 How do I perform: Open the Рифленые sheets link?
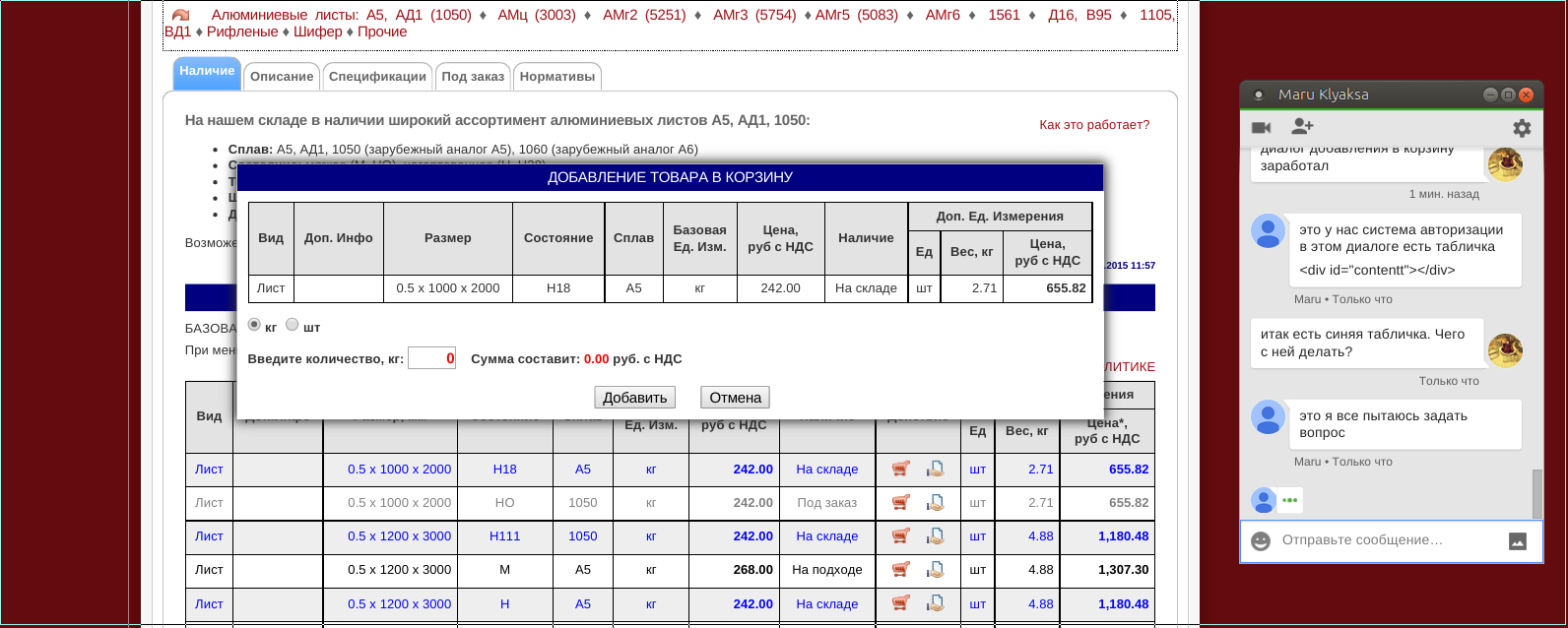click(x=242, y=31)
